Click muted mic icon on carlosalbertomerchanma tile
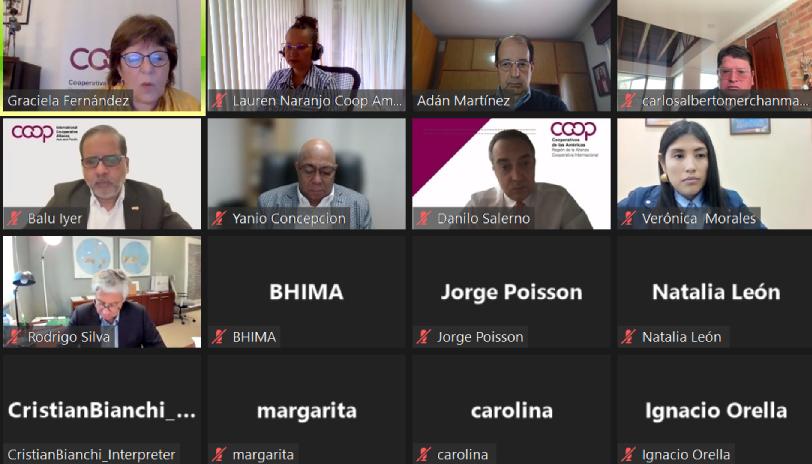This screenshot has height=464, width=812. coord(629,100)
